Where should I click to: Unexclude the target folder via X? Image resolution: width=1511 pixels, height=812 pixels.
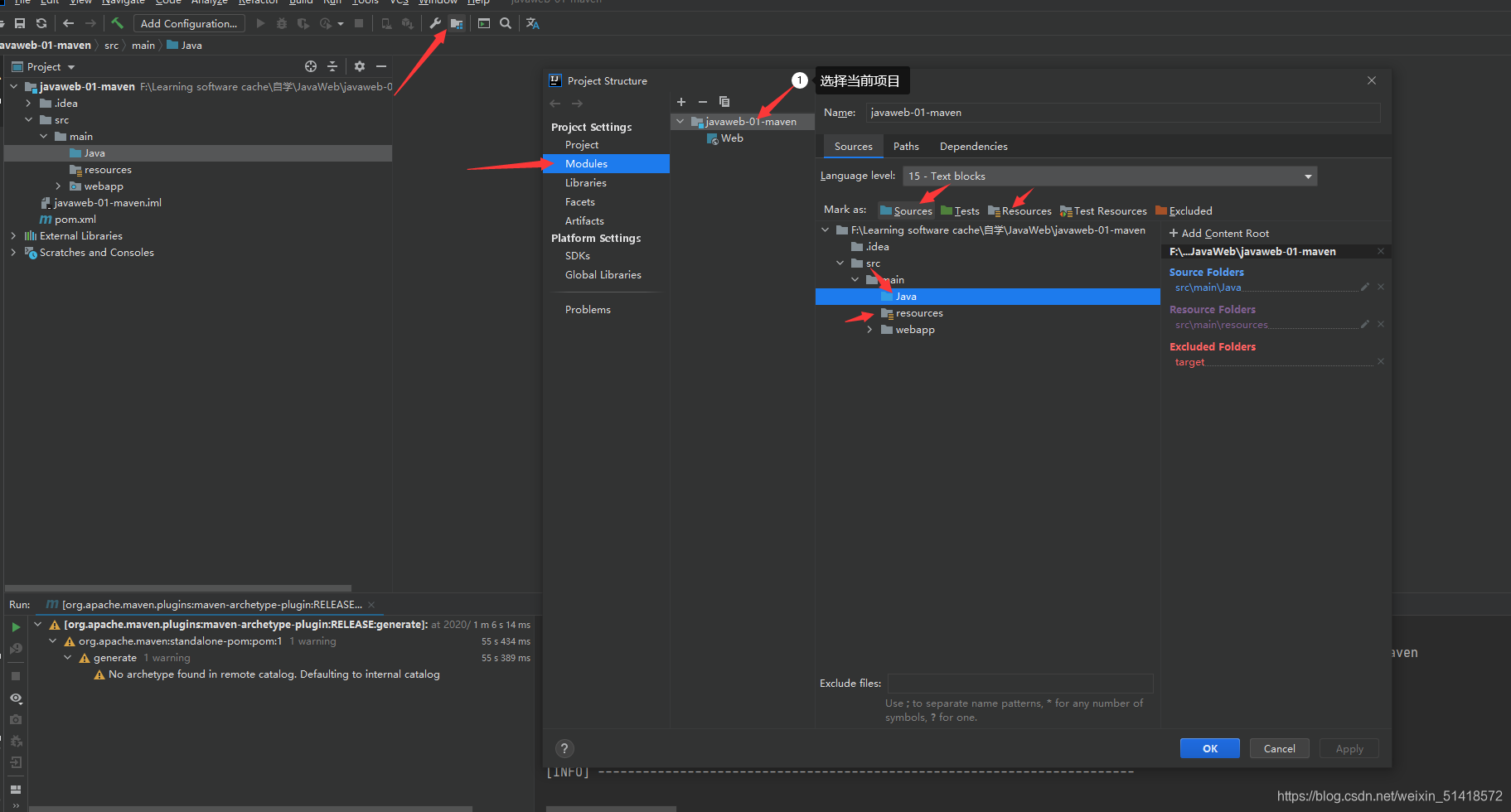(x=1381, y=361)
